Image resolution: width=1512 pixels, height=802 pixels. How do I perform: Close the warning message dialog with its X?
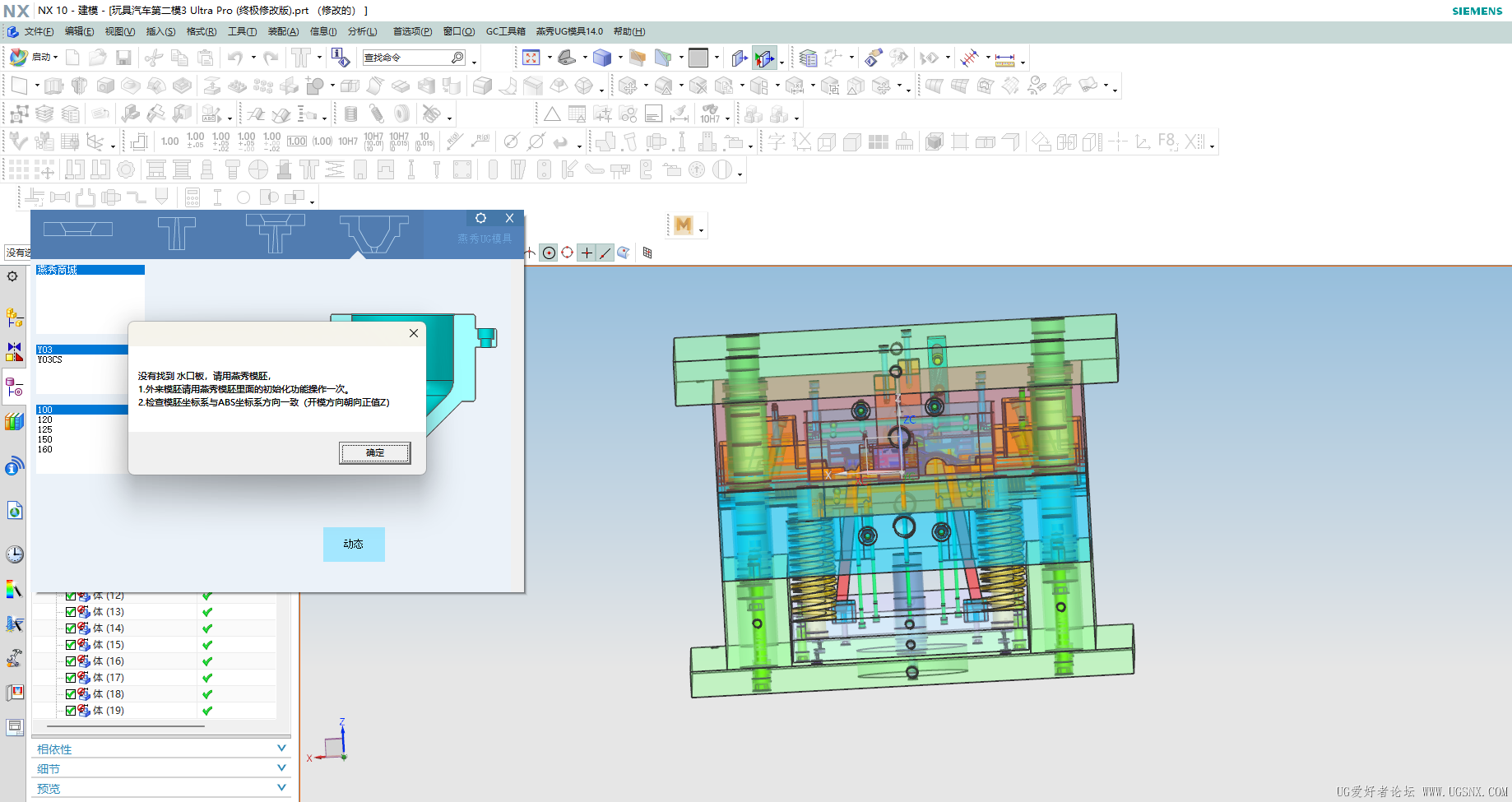414,333
